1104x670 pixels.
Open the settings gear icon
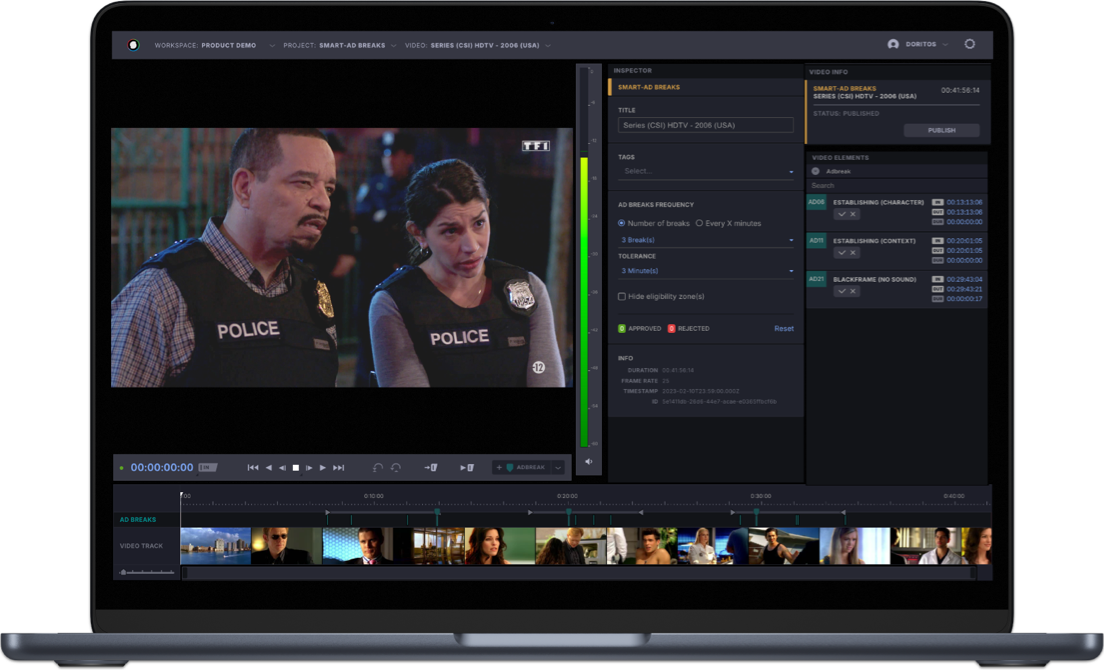pyautogui.click(x=970, y=44)
